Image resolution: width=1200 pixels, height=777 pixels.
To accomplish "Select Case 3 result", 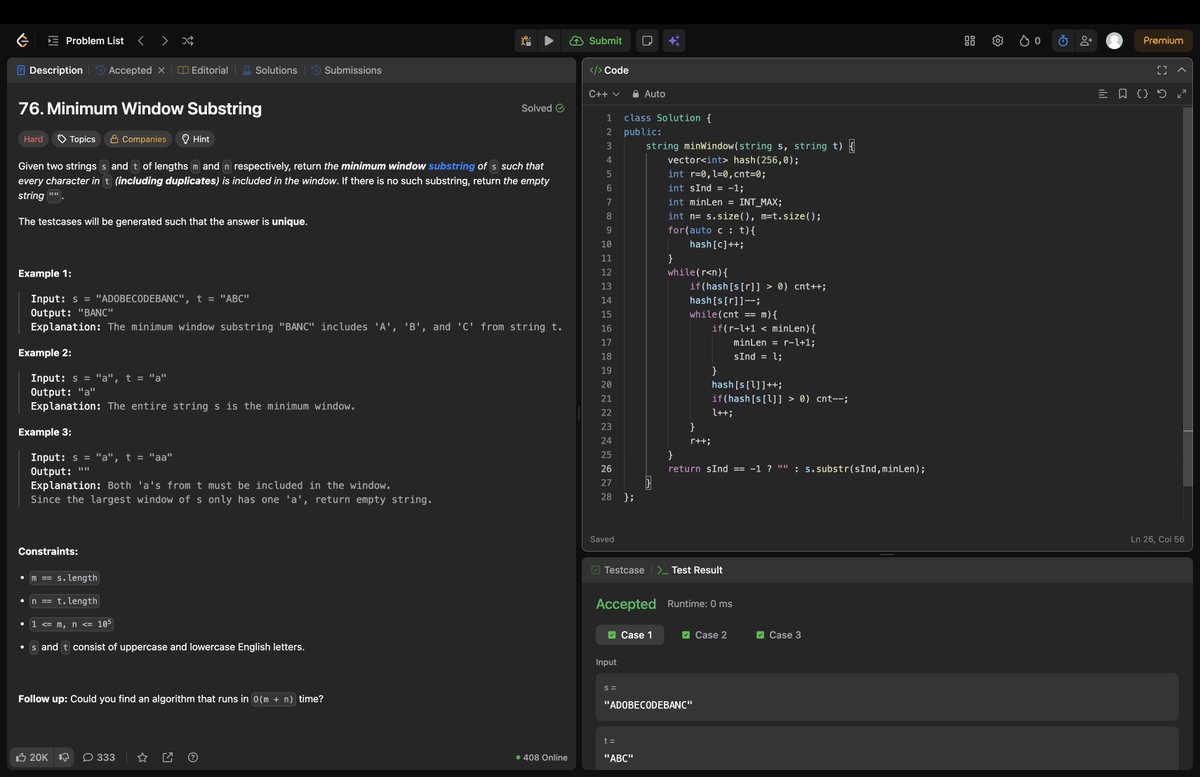I will [x=779, y=635].
